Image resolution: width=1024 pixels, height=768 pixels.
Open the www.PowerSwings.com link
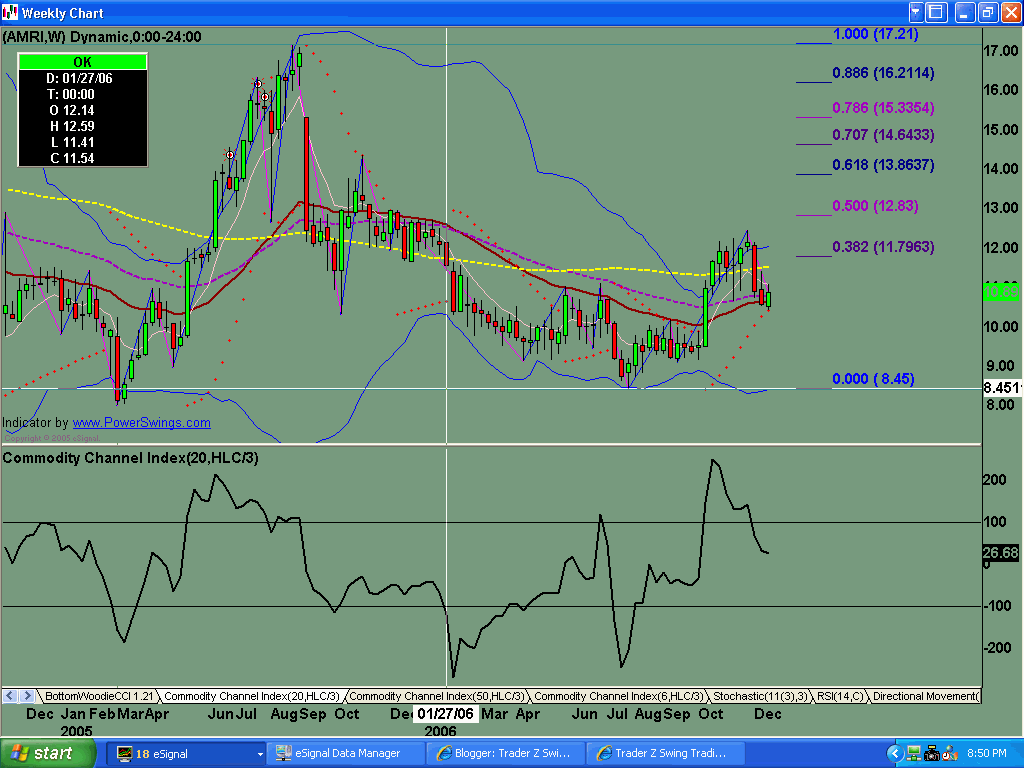point(141,423)
